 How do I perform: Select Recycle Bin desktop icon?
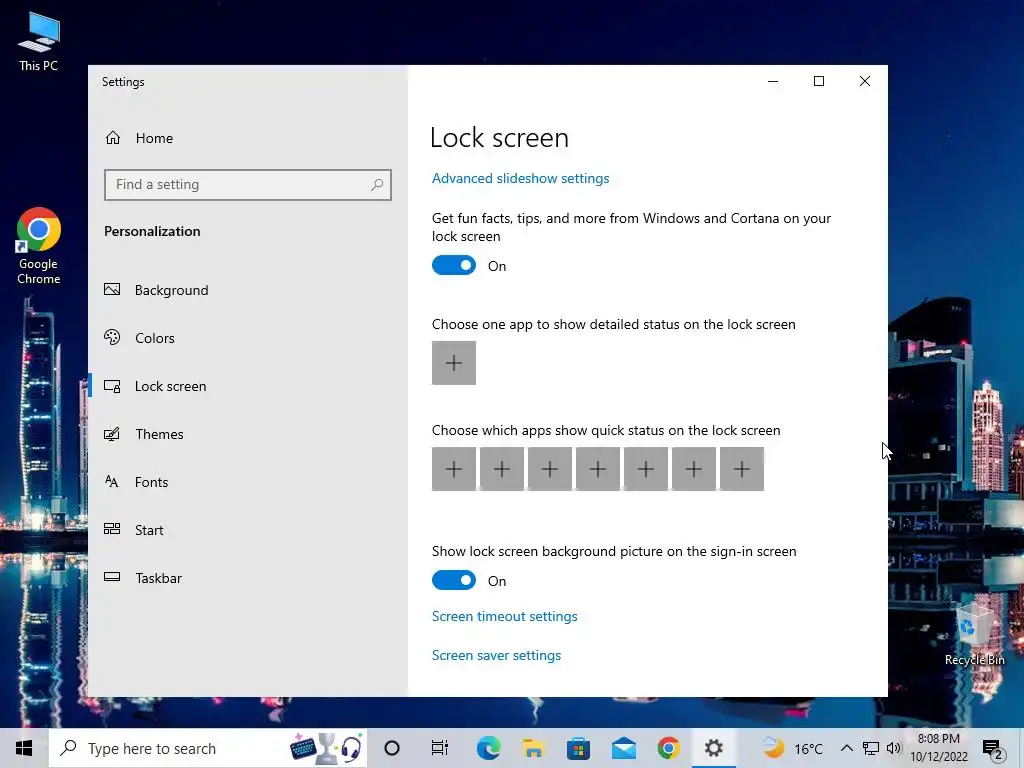pos(974,635)
